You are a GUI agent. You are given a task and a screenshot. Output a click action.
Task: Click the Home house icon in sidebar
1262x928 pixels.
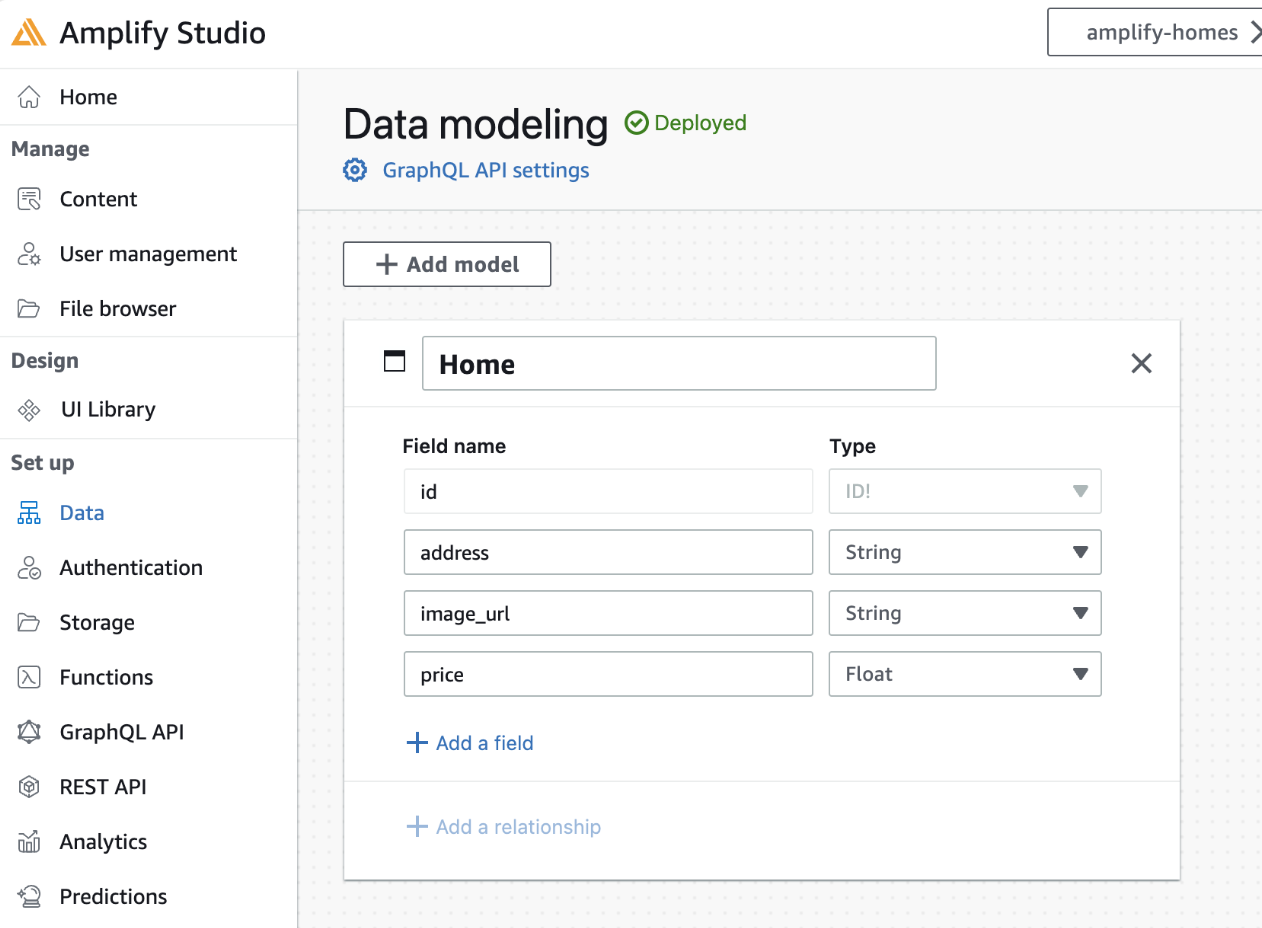click(29, 97)
